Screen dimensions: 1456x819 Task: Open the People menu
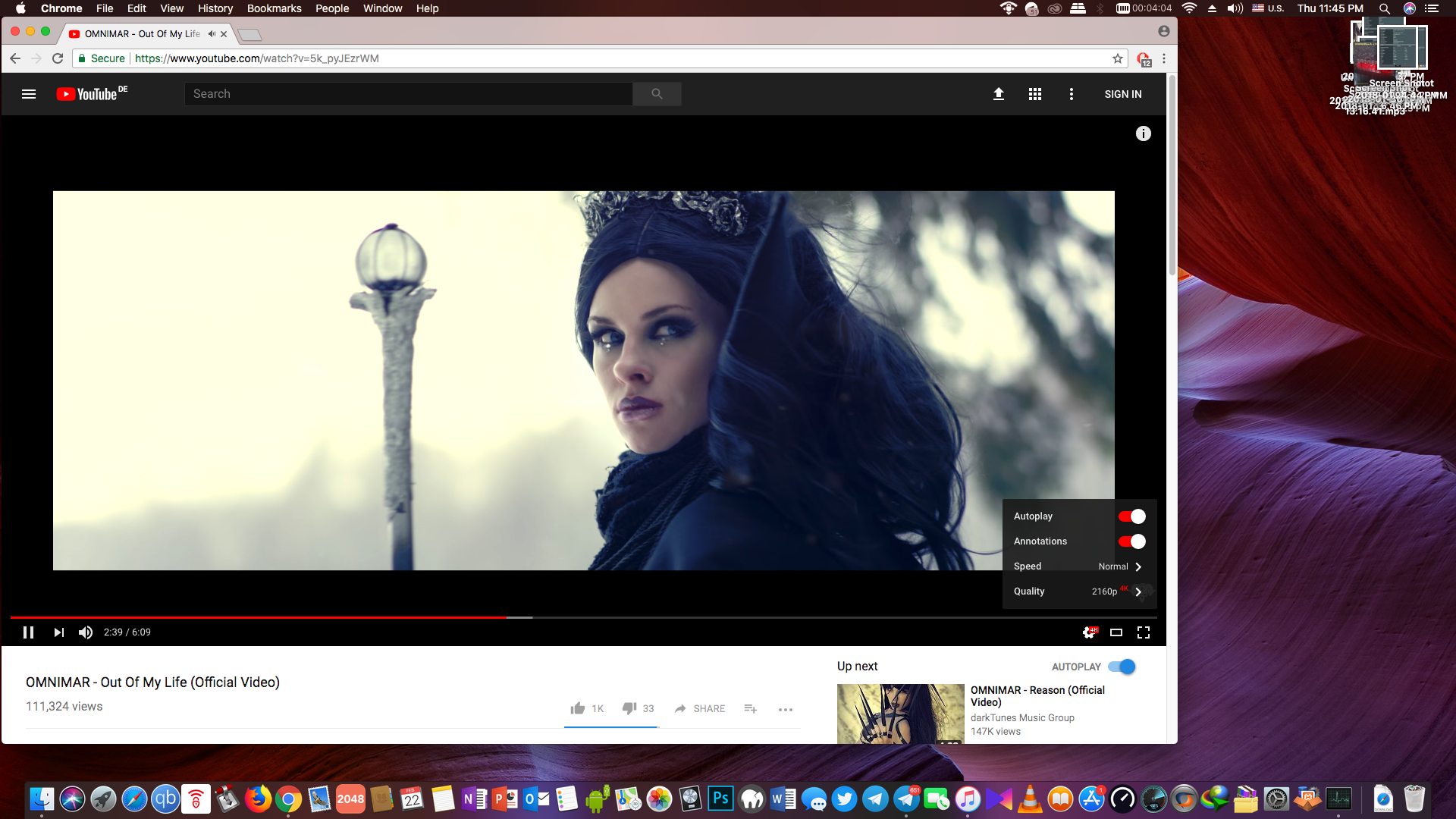point(332,8)
